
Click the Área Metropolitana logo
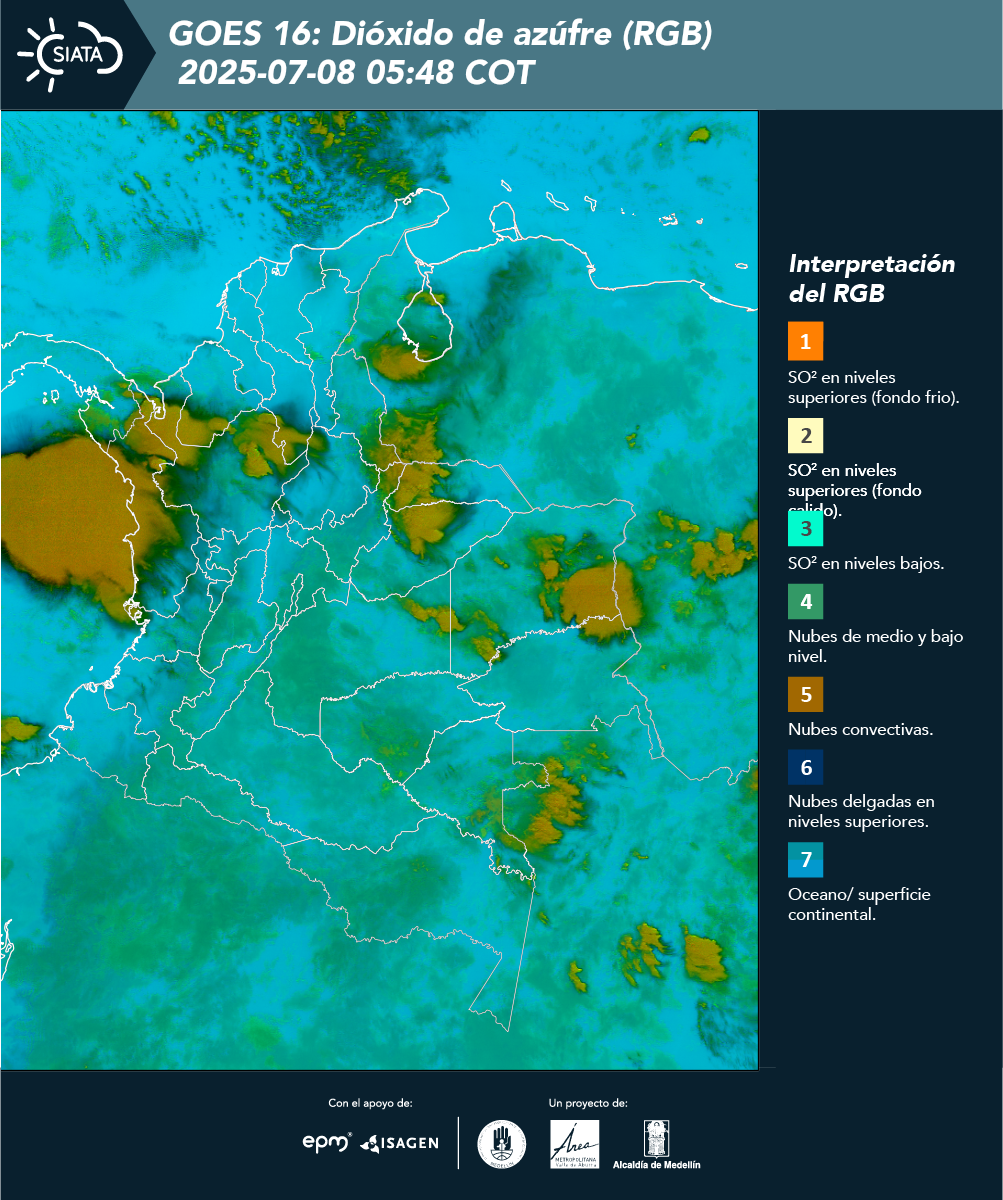pos(575,1144)
